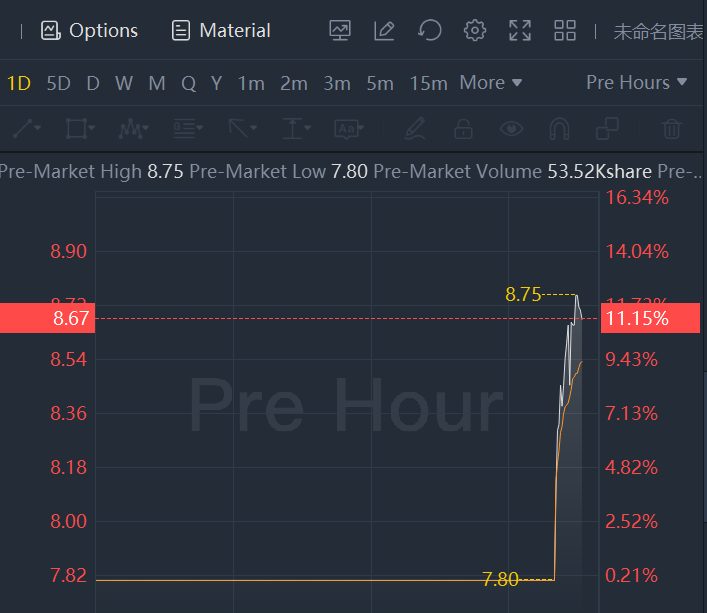The width and height of the screenshot is (707, 613).
Task: Delete drawings with the trash icon
Action: coord(672,128)
